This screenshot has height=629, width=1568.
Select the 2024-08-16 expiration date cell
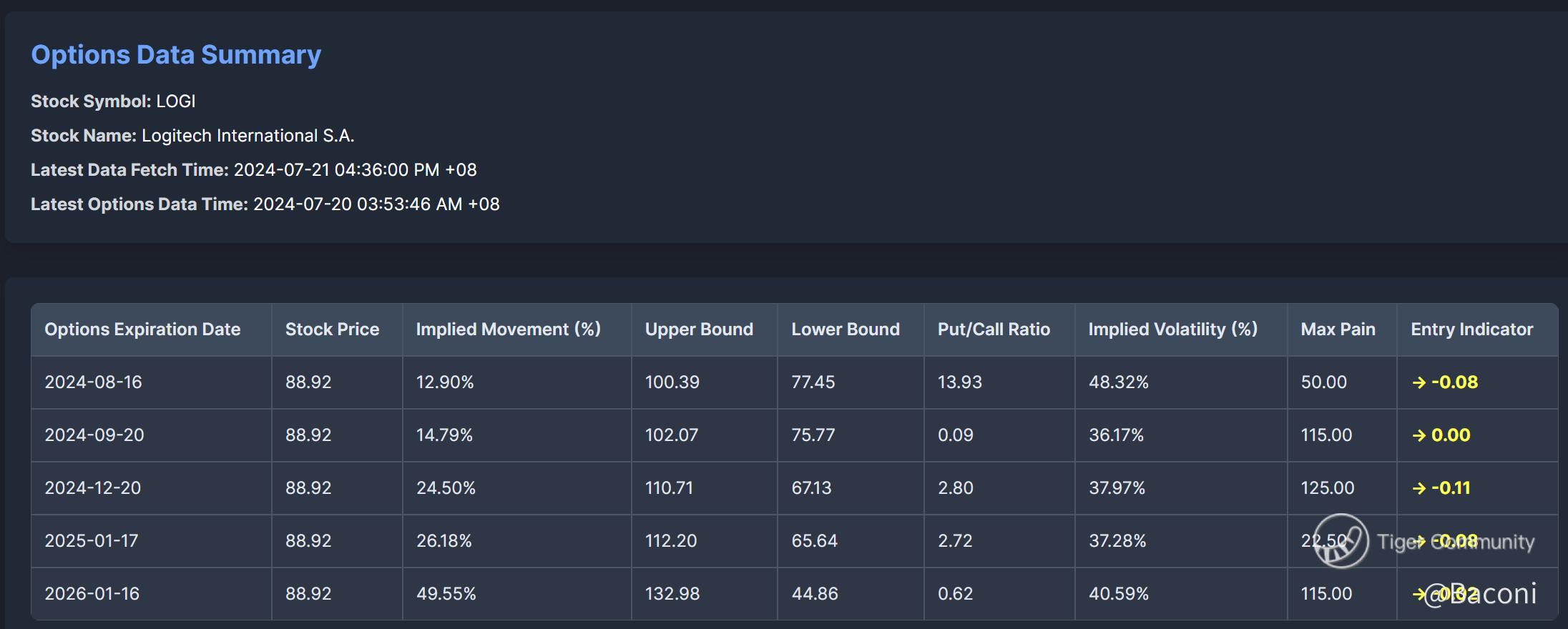pyautogui.click(x=94, y=382)
